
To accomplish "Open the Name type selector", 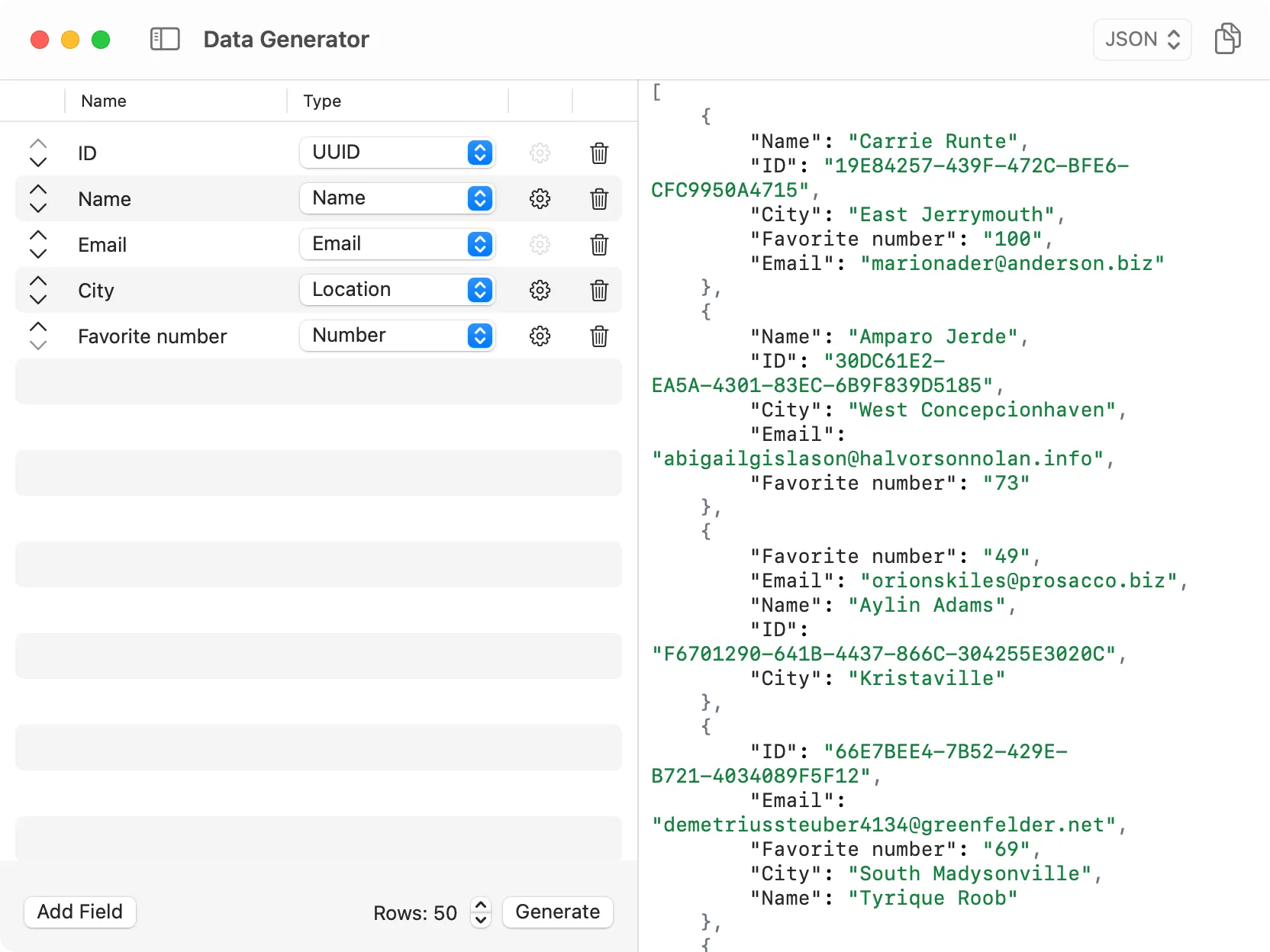I will [x=398, y=198].
